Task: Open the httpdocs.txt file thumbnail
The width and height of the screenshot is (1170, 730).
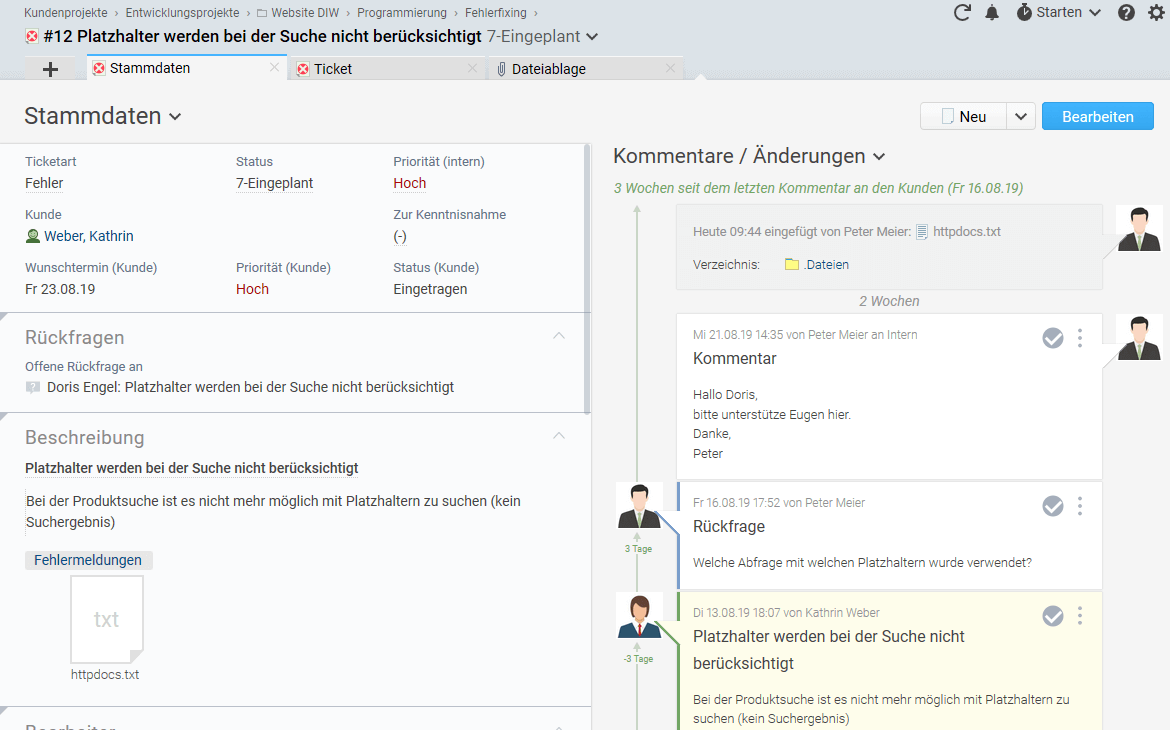Action: point(106,620)
